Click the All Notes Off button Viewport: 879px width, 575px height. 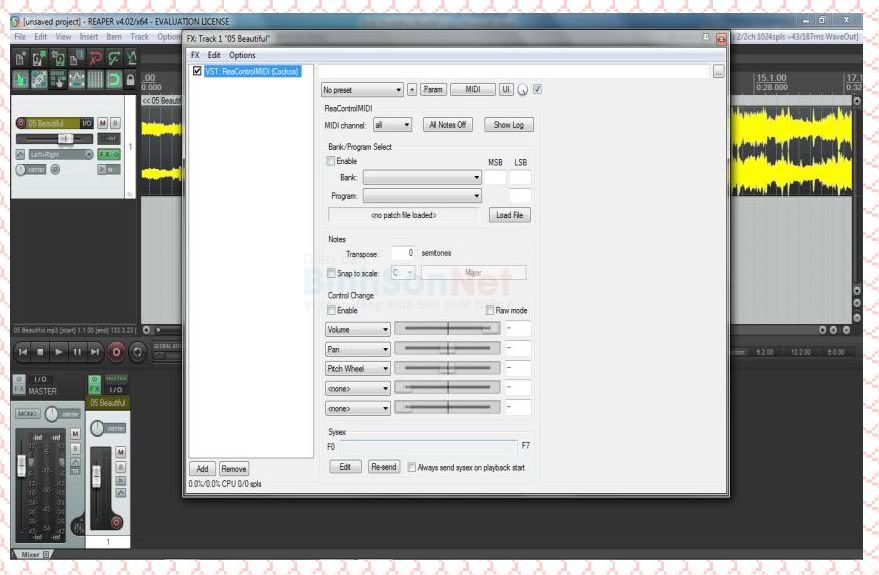coord(449,125)
